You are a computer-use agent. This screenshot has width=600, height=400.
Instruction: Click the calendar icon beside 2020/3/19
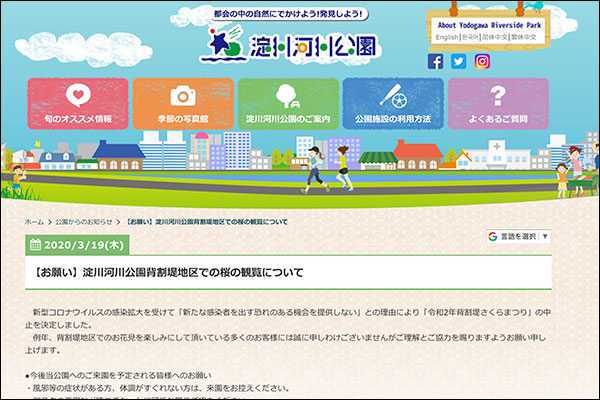pyautogui.click(x=35, y=244)
